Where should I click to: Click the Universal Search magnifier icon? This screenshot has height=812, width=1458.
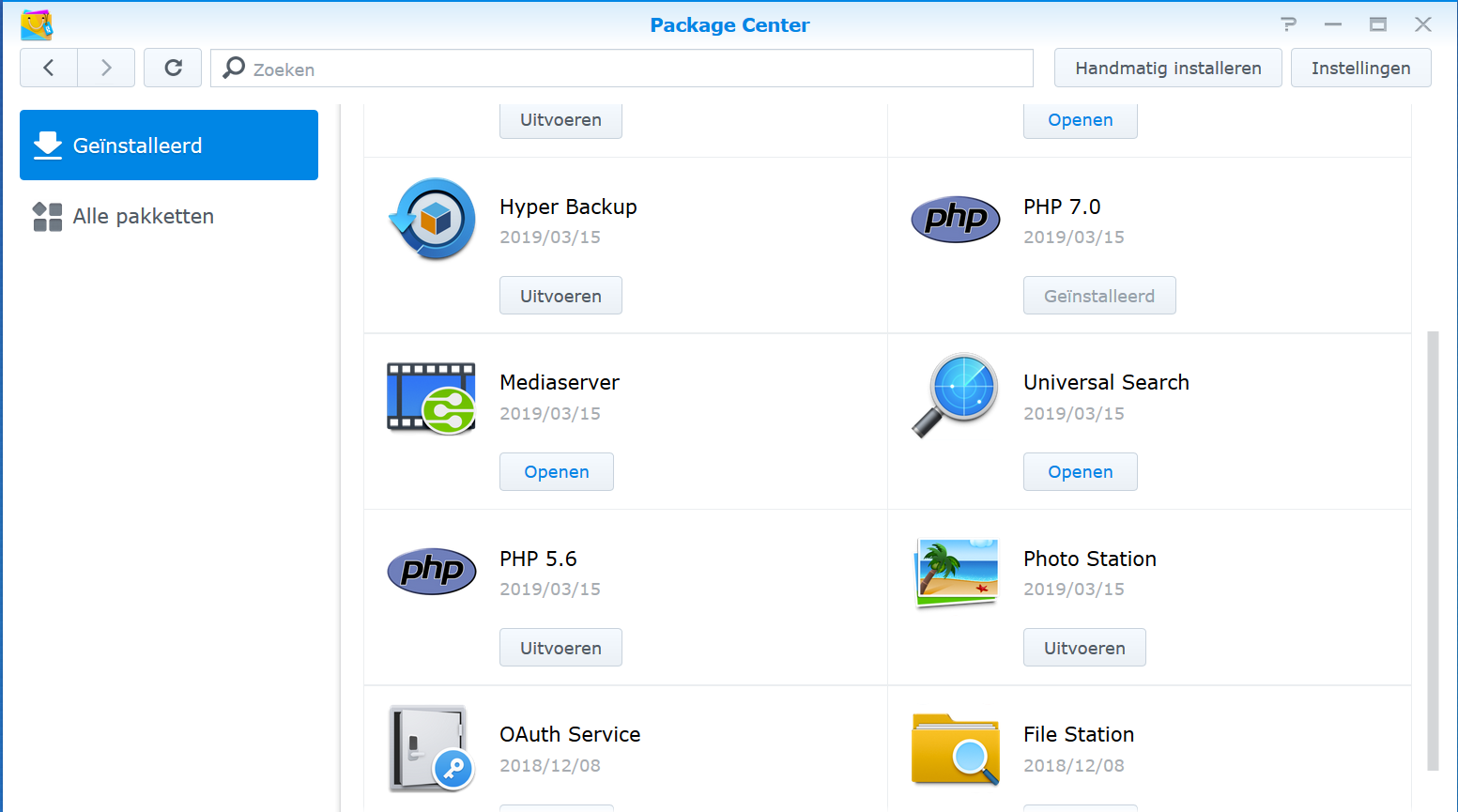tap(955, 394)
